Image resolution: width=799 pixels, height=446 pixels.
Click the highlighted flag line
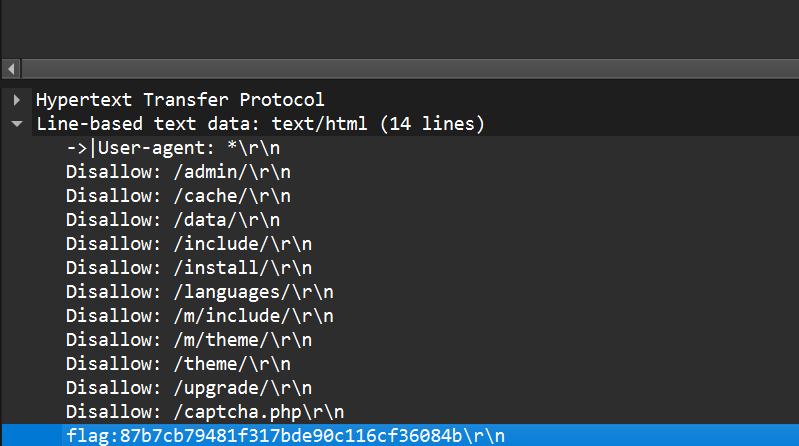coord(285,436)
